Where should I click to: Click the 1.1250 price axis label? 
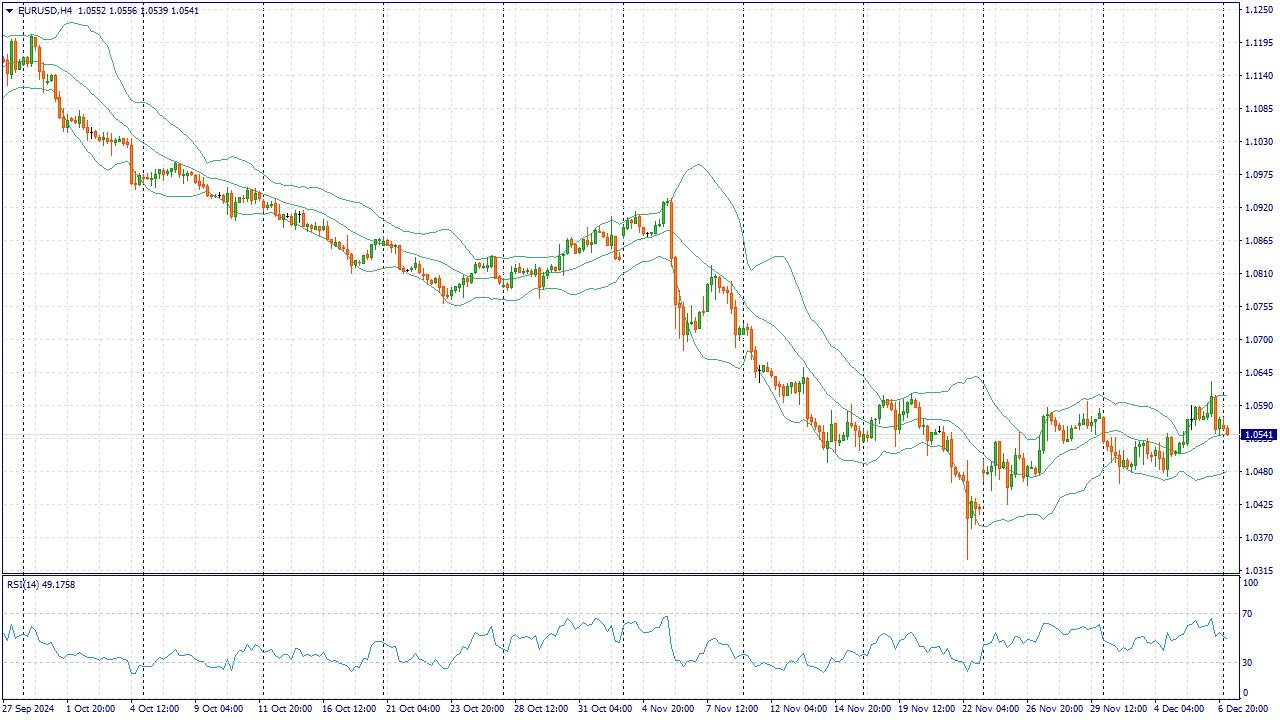pyautogui.click(x=1258, y=10)
